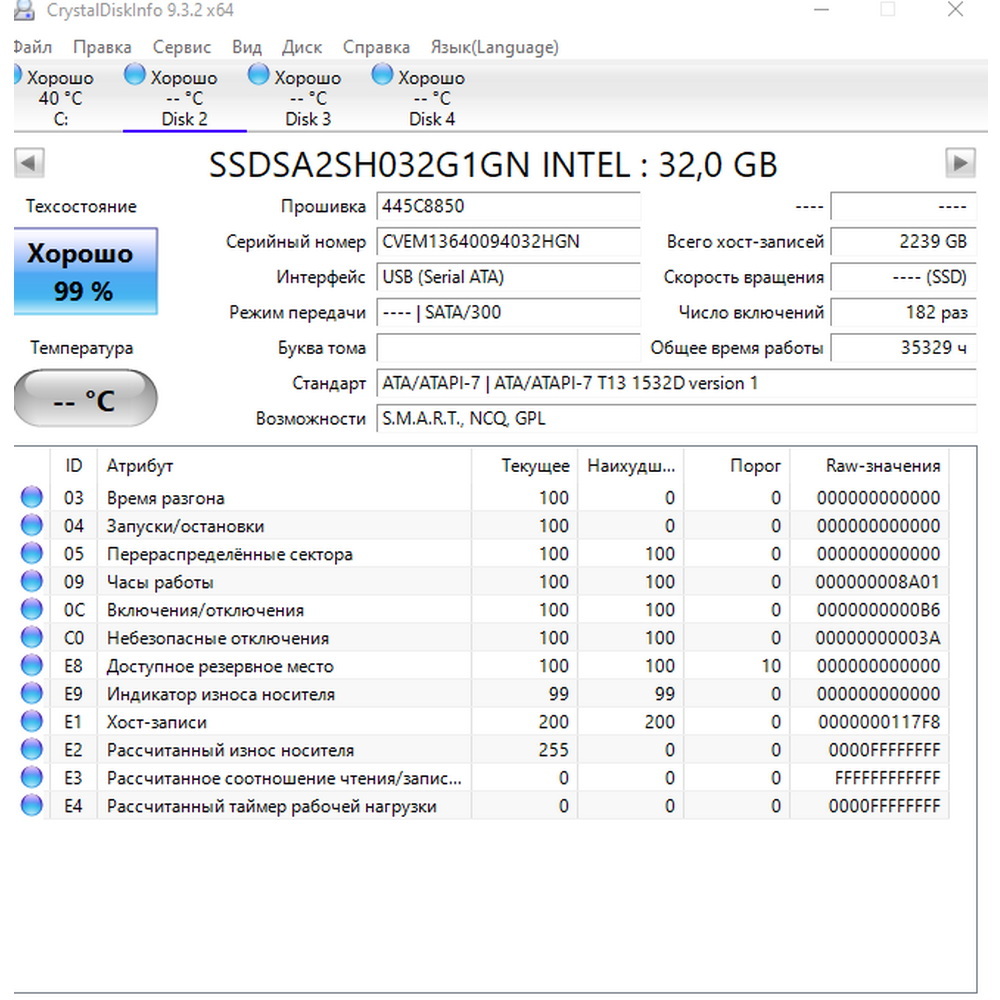Click status orb for E3 соотношение чтения/записи
This screenshot has width=1000, height=1000.
coord(32,777)
